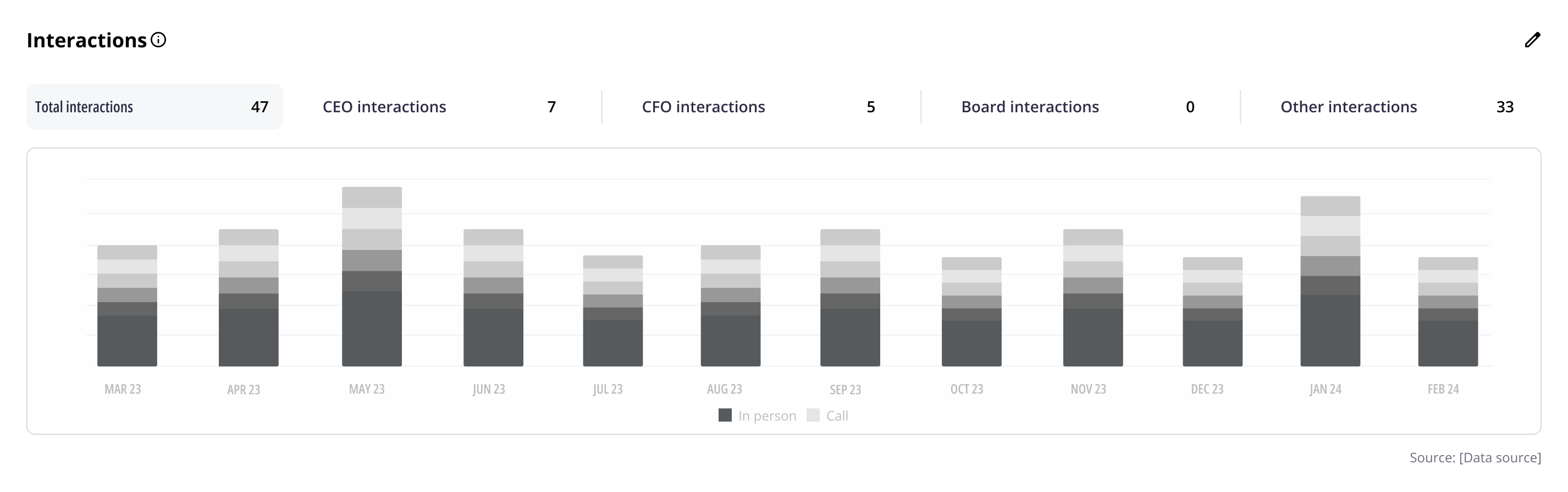Toggle the Call legend series
Image resolution: width=1568 pixels, height=492 pixels.
837,416
